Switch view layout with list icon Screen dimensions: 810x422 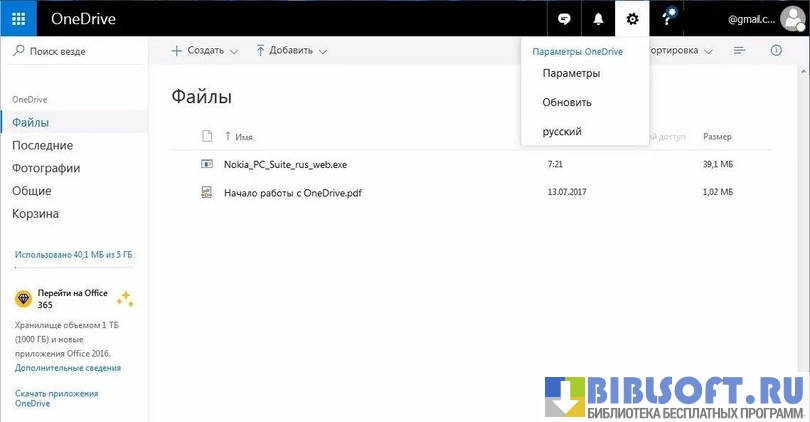[x=740, y=50]
